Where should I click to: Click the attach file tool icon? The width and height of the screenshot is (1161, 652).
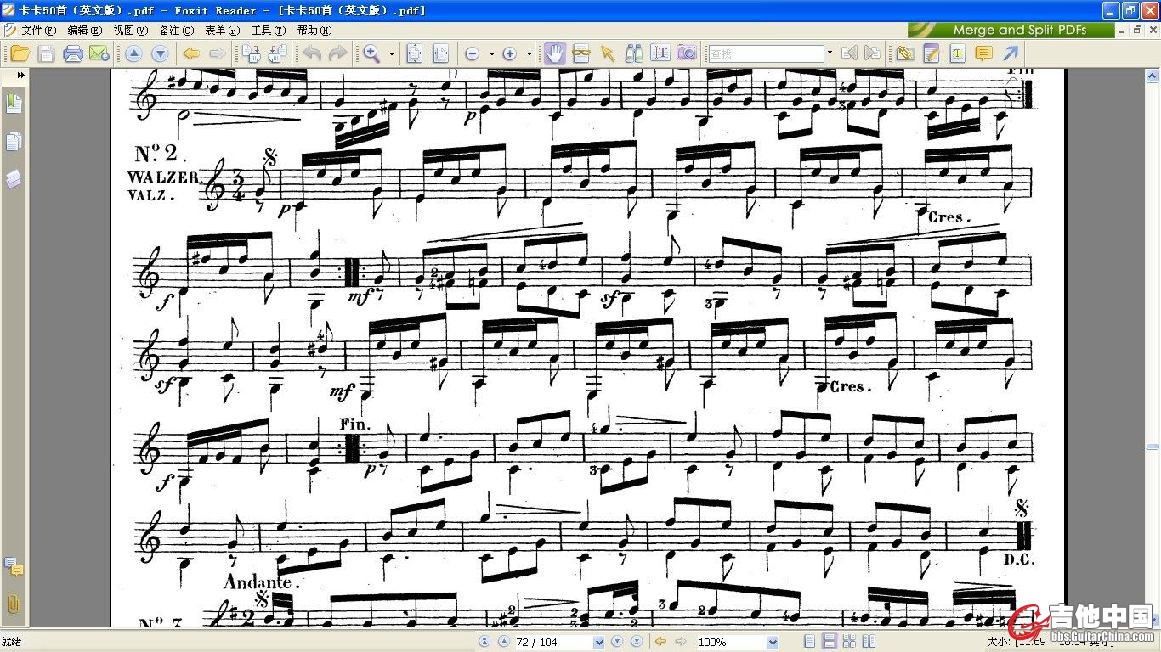[905, 53]
